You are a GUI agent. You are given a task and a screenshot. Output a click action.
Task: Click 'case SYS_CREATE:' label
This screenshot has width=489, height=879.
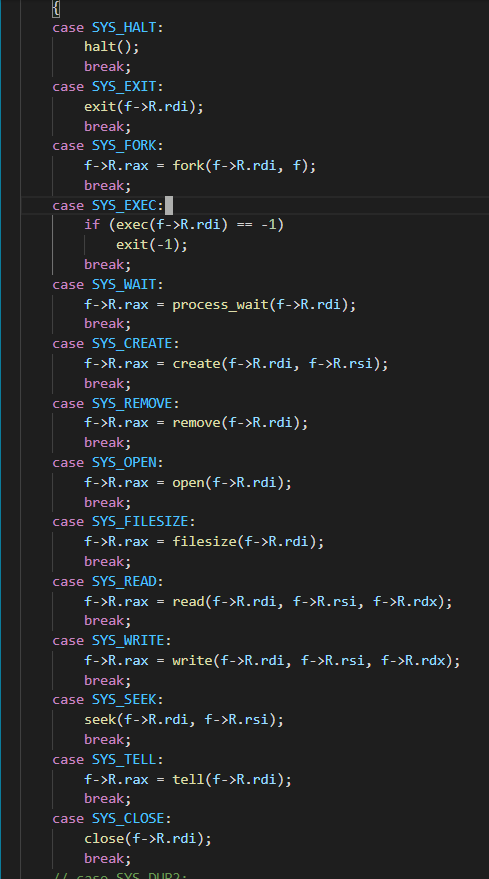coord(116,344)
